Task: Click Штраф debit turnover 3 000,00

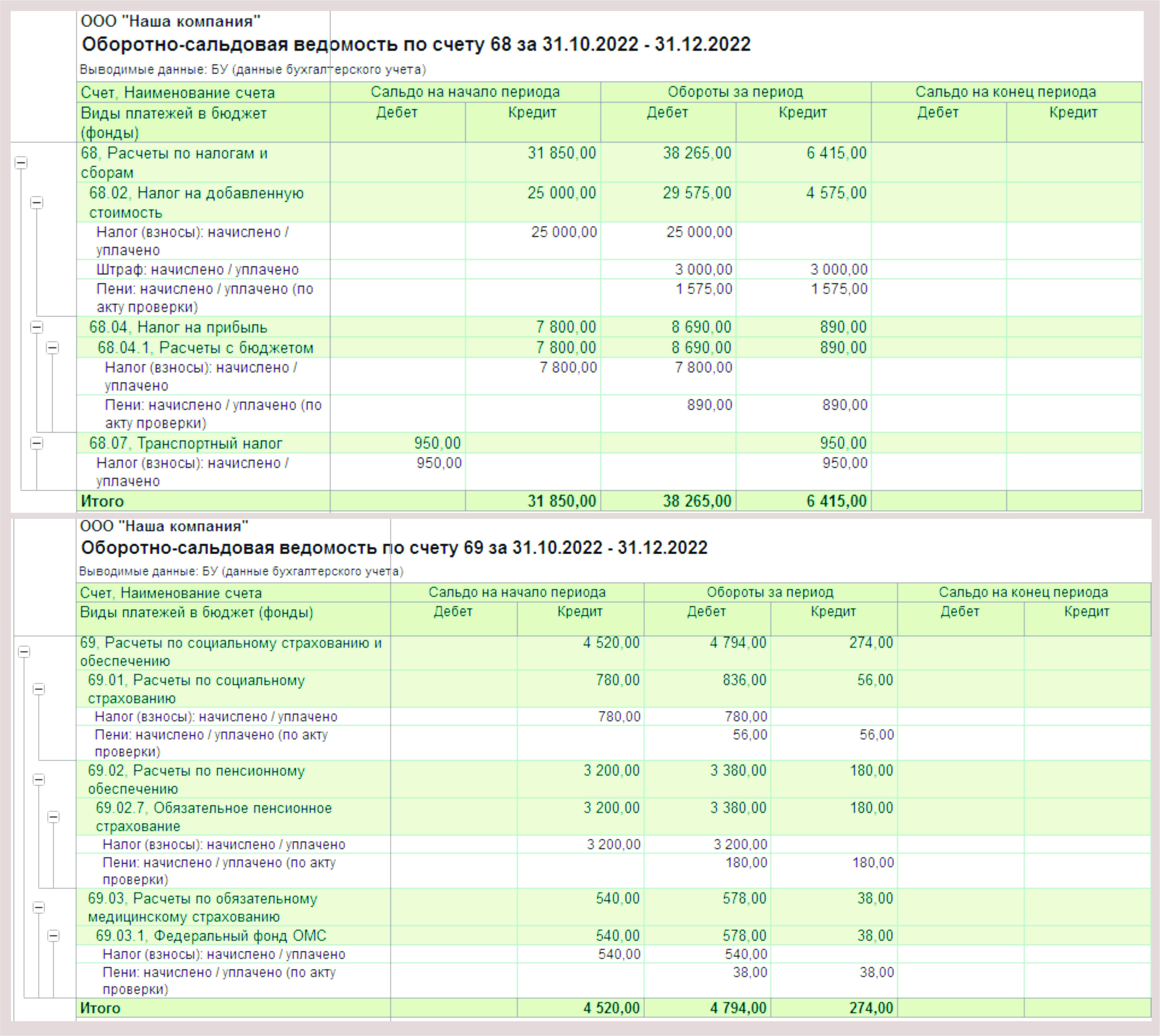Action: 703,269
